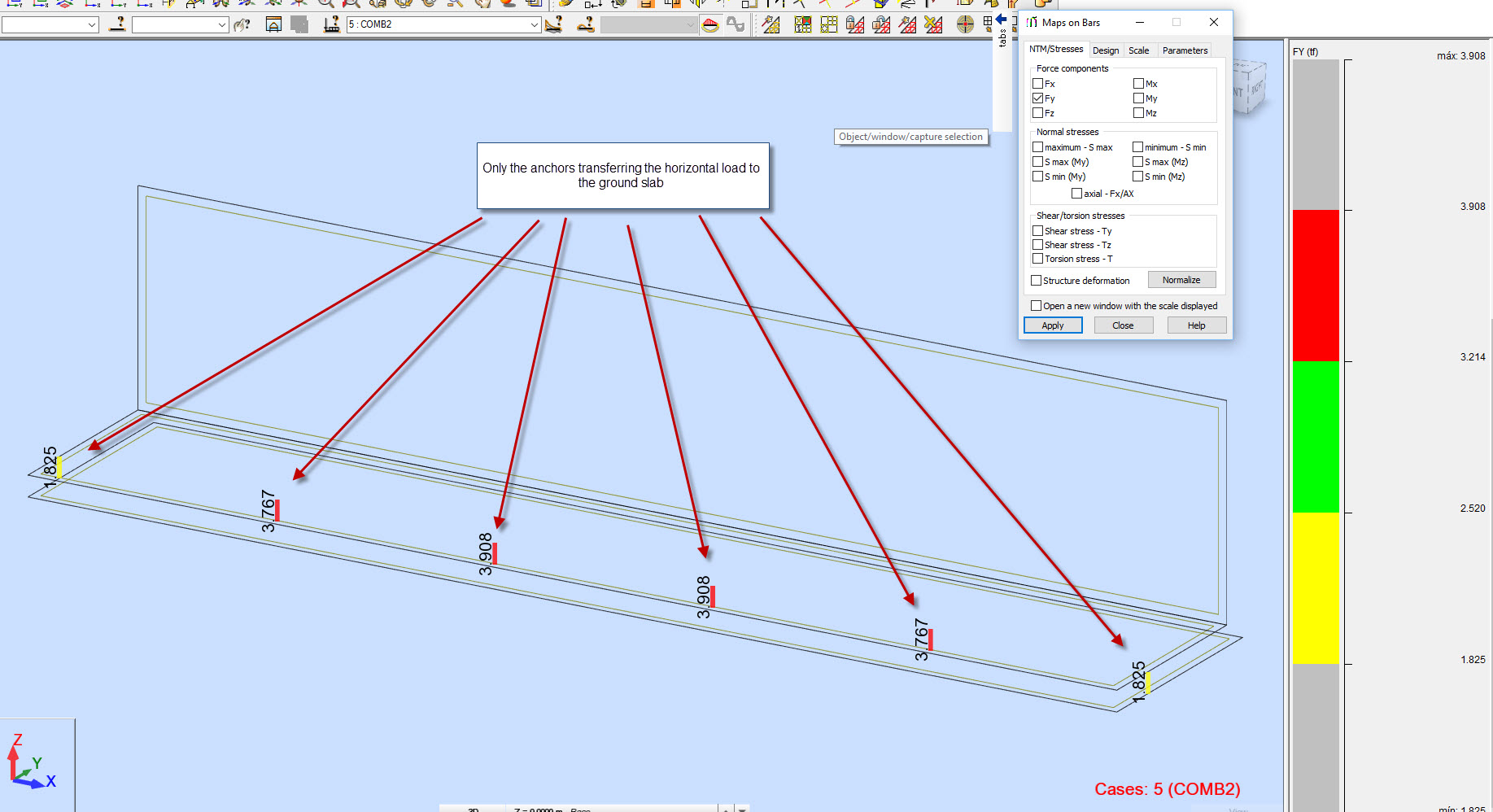The width and height of the screenshot is (1493, 812).
Task: Select the ViewCube in the viewport top-right corner
Action: (x=1251, y=85)
